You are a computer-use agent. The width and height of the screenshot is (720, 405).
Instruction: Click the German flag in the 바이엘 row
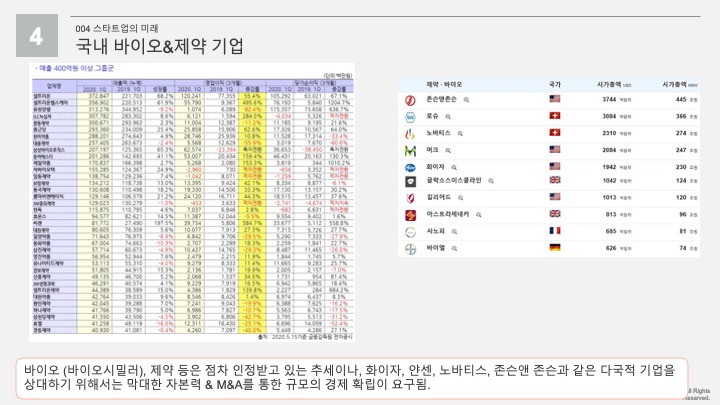click(x=555, y=248)
